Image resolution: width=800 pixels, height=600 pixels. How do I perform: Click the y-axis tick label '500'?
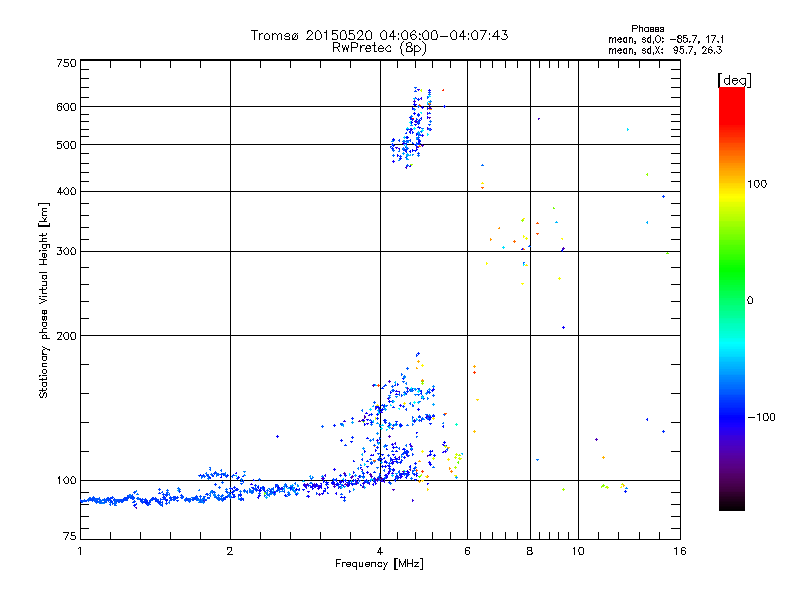tap(66, 145)
